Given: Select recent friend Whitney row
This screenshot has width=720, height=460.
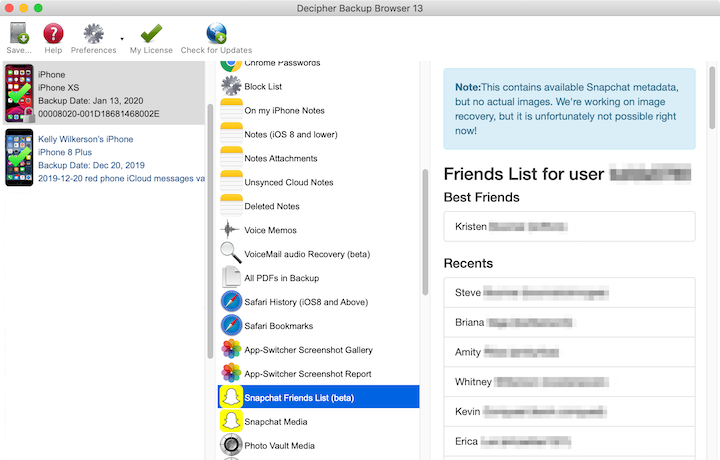Looking at the screenshot, I should point(569,381).
